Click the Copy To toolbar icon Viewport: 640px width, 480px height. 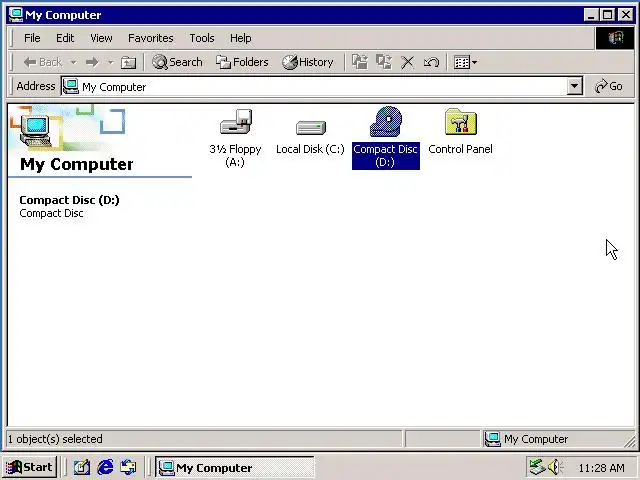click(384, 62)
